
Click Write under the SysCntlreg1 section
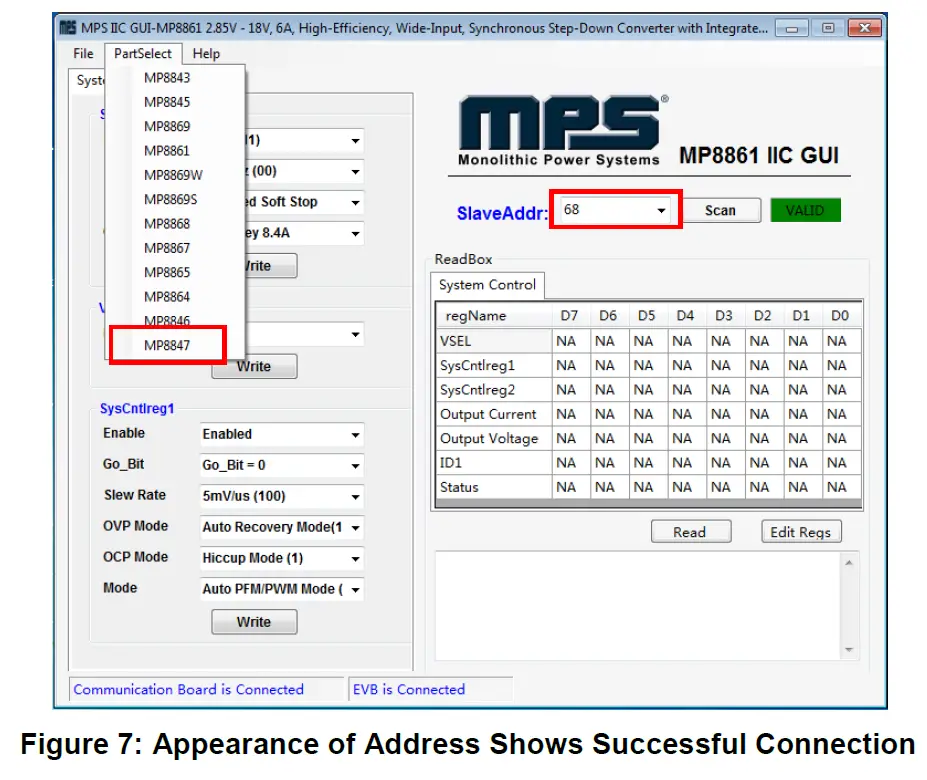[253, 621]
